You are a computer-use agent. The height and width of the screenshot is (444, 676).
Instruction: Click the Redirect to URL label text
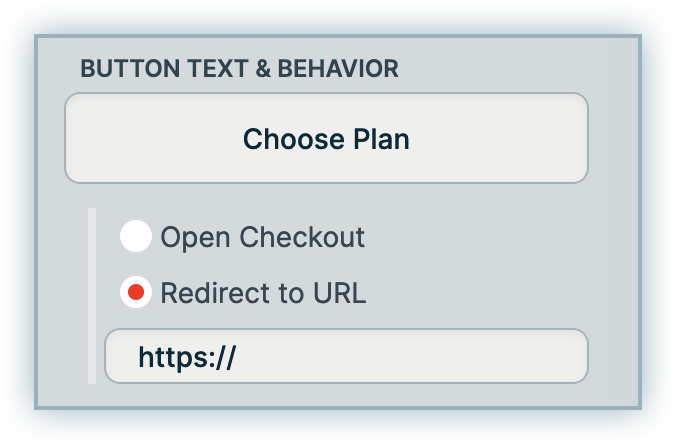263,294
